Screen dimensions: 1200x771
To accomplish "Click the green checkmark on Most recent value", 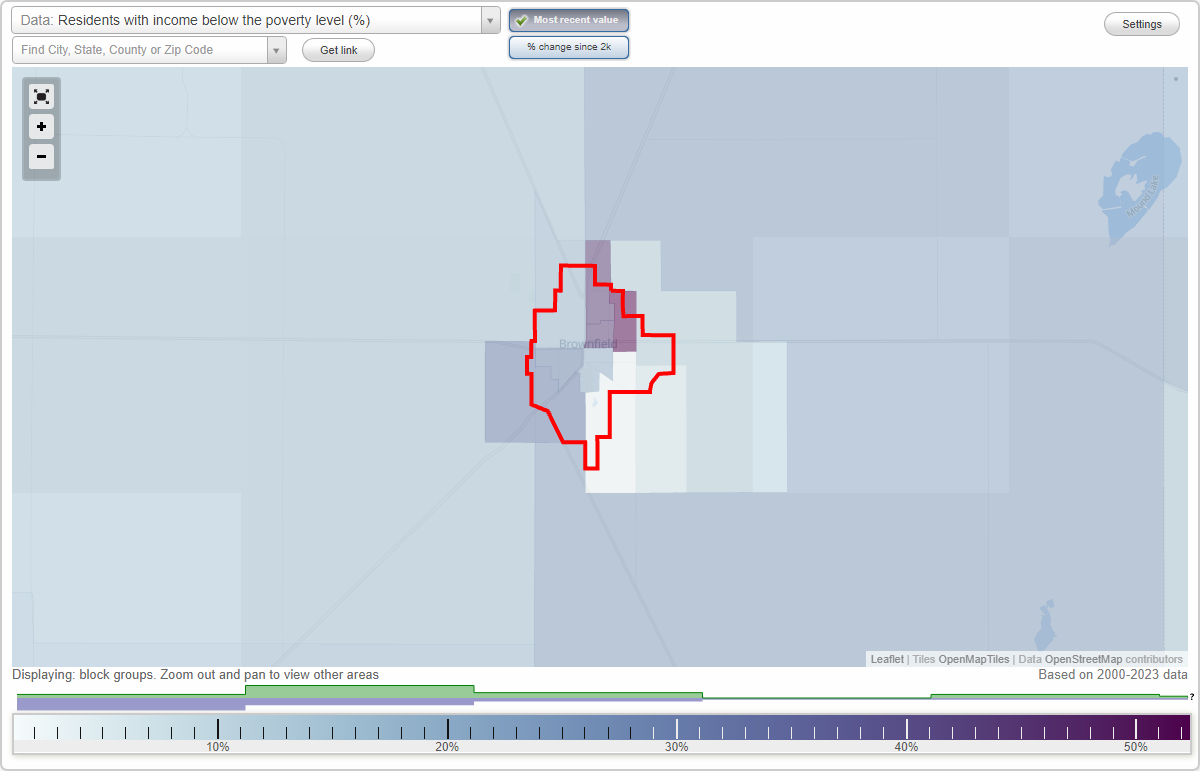I will click(521, 19).
